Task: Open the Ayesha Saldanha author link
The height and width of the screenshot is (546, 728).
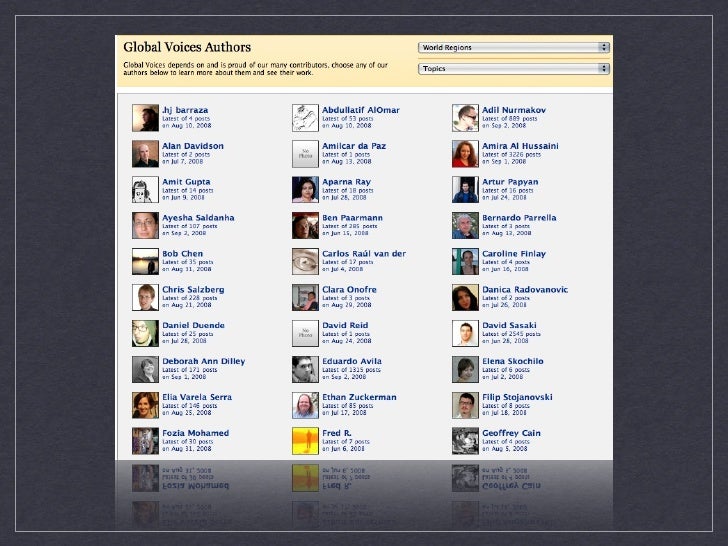Action: (x=198, y=218)
